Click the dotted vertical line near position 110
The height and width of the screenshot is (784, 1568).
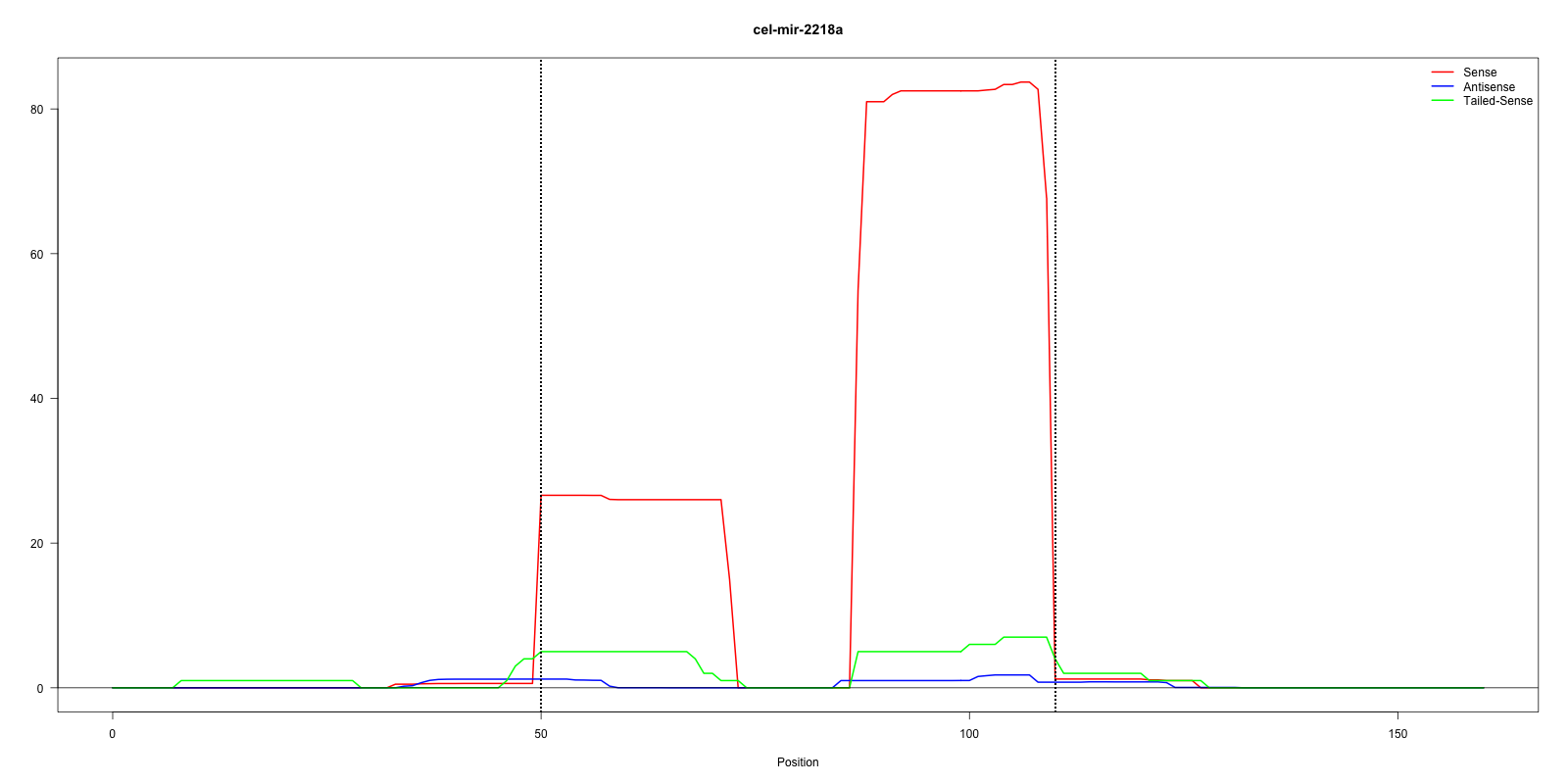(x=1055, y=294)
